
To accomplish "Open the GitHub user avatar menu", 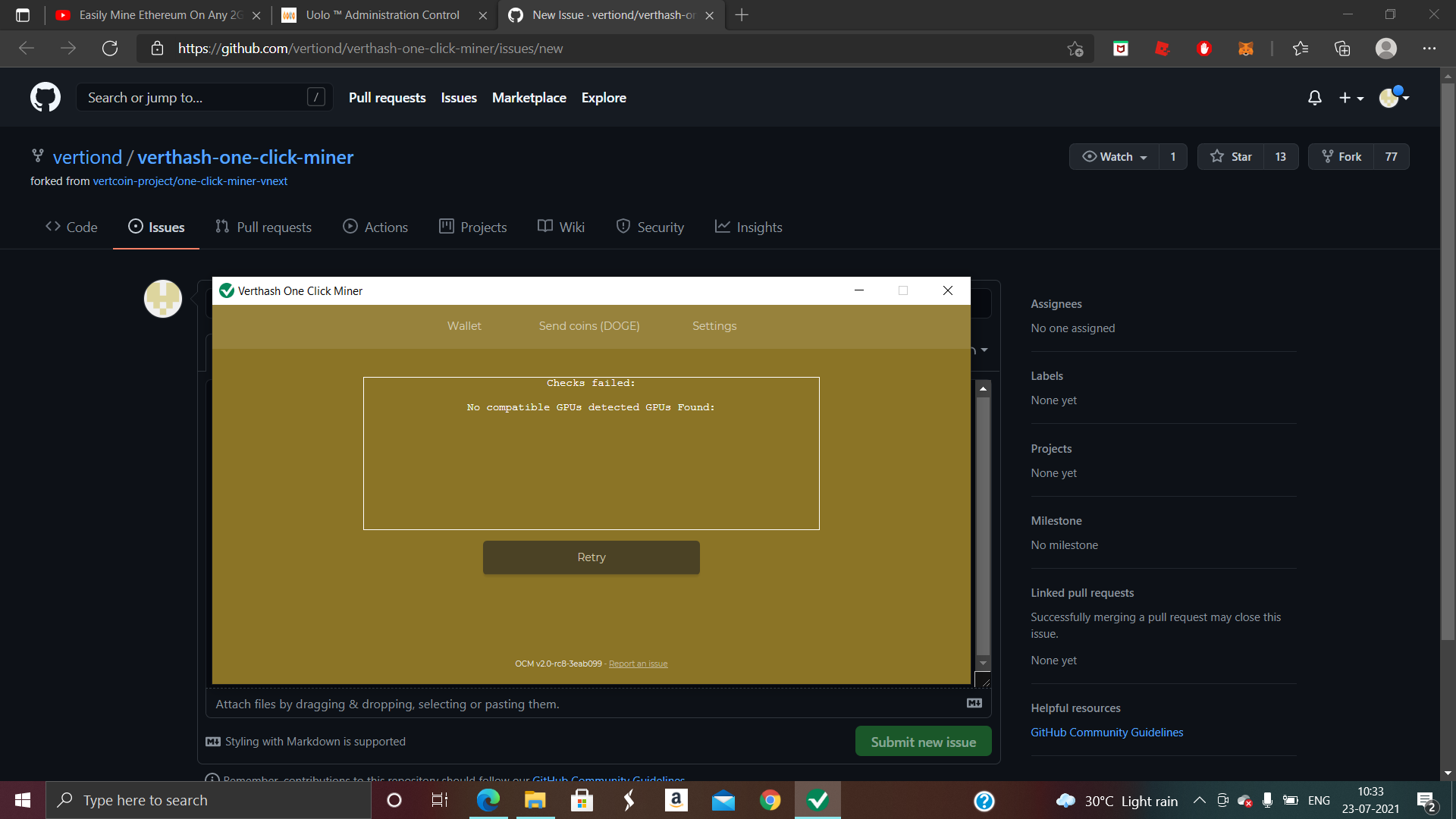I will 1394,97.
